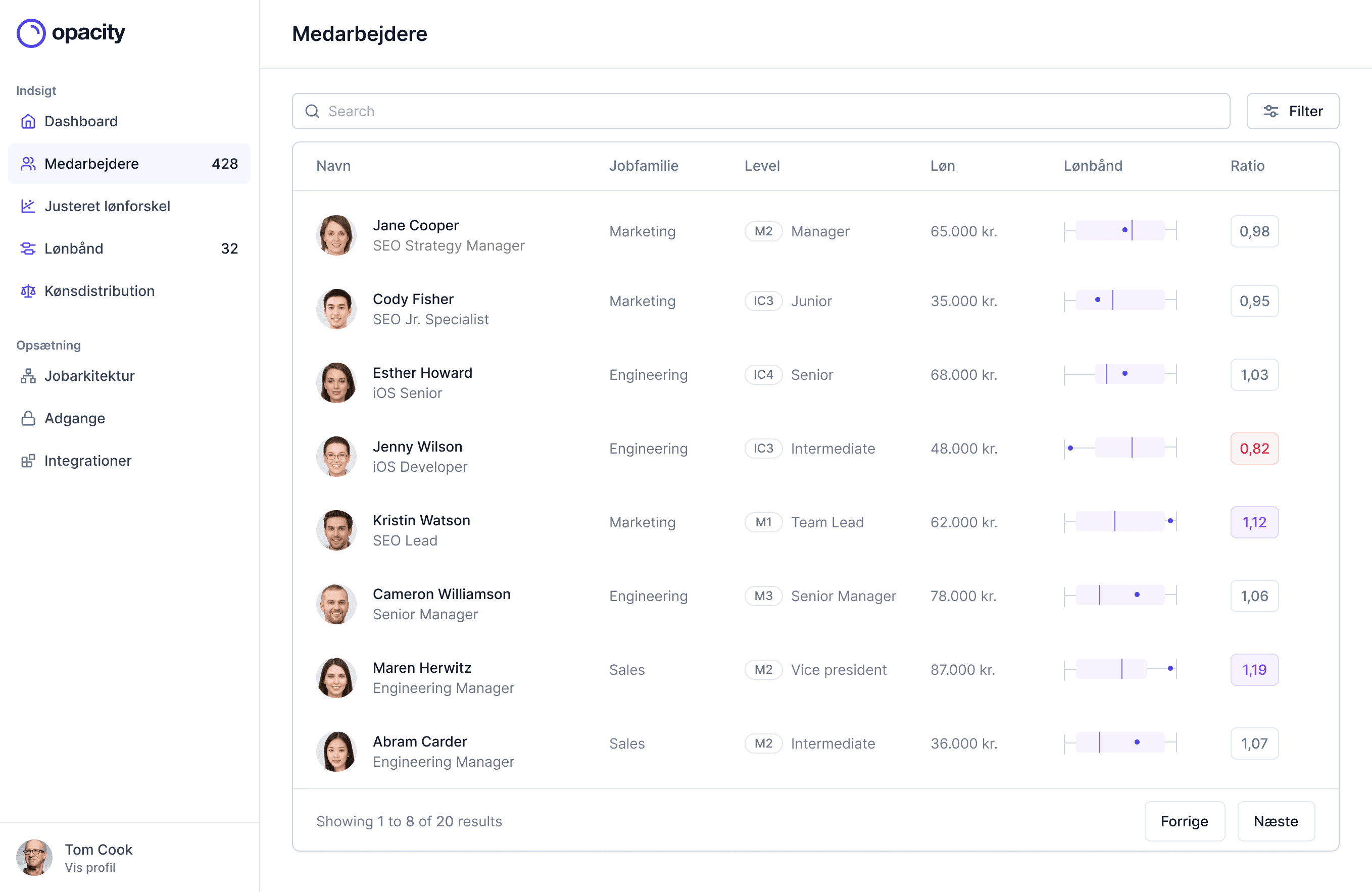Click Kristin Watson's M1 level badge
The width and height of the screenshot is (1372, 892).
763,522
